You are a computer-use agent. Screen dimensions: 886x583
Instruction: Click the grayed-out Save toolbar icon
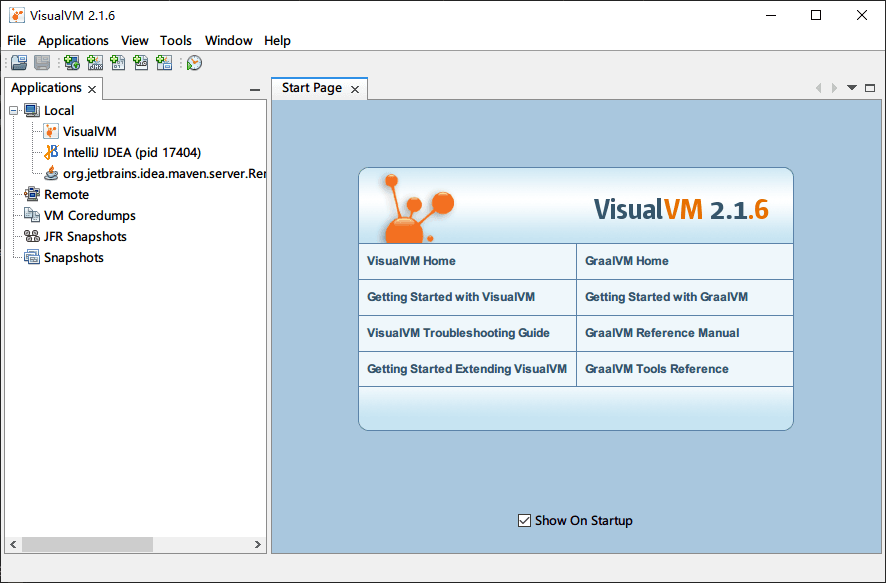coord(42,63)
